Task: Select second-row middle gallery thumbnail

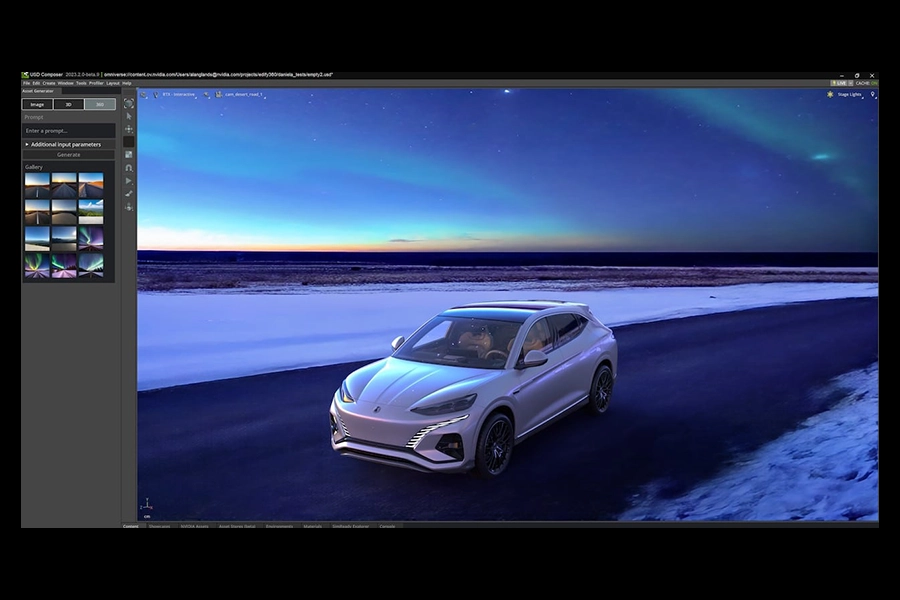Action: pyautogui.click(x=64, y=212)
